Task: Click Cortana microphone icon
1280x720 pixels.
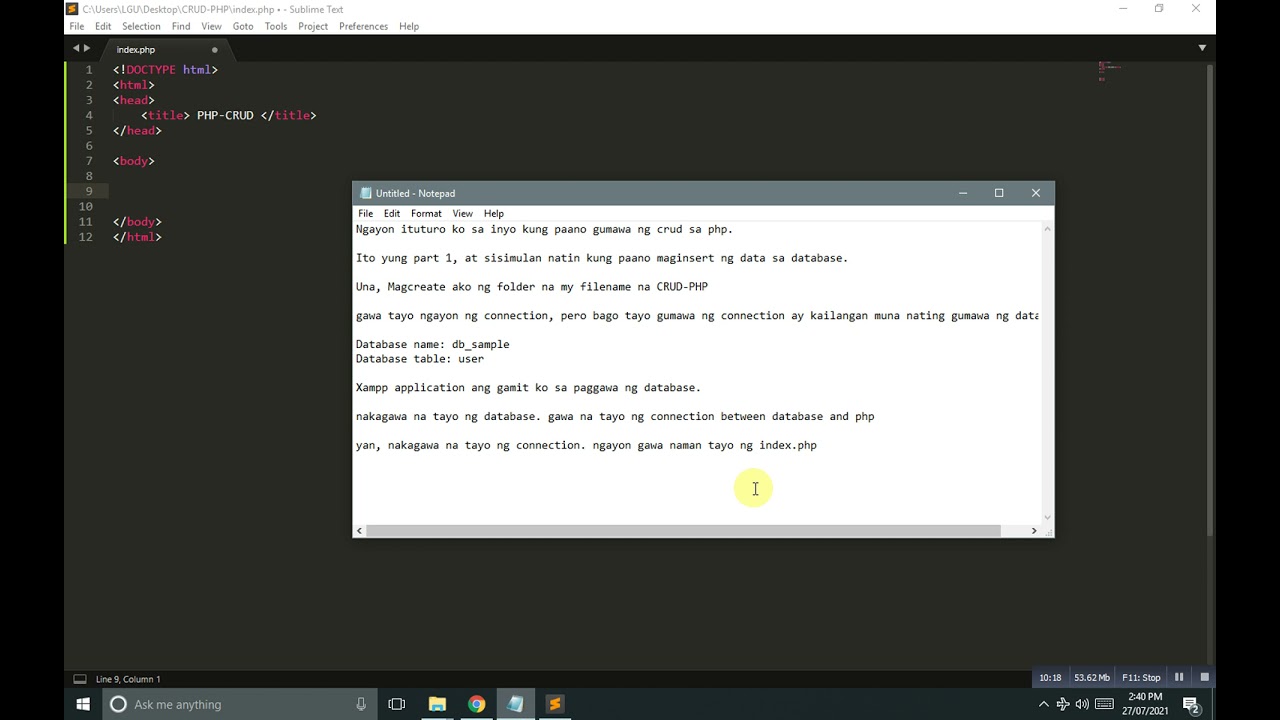Action: pyautogui.click(x=361, y=704)
